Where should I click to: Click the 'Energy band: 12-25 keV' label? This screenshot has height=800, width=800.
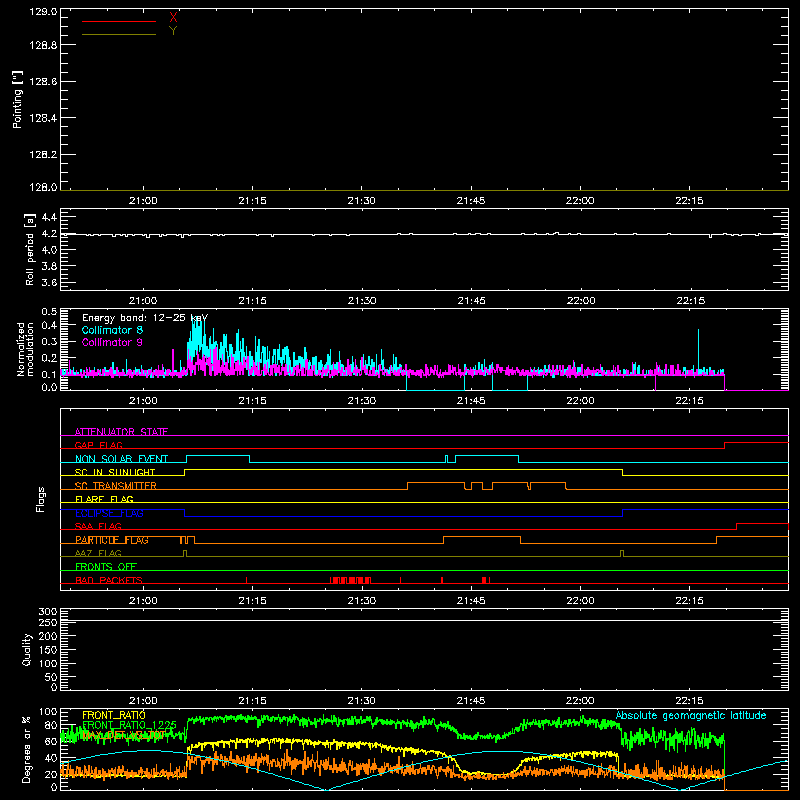coord(145,318)
